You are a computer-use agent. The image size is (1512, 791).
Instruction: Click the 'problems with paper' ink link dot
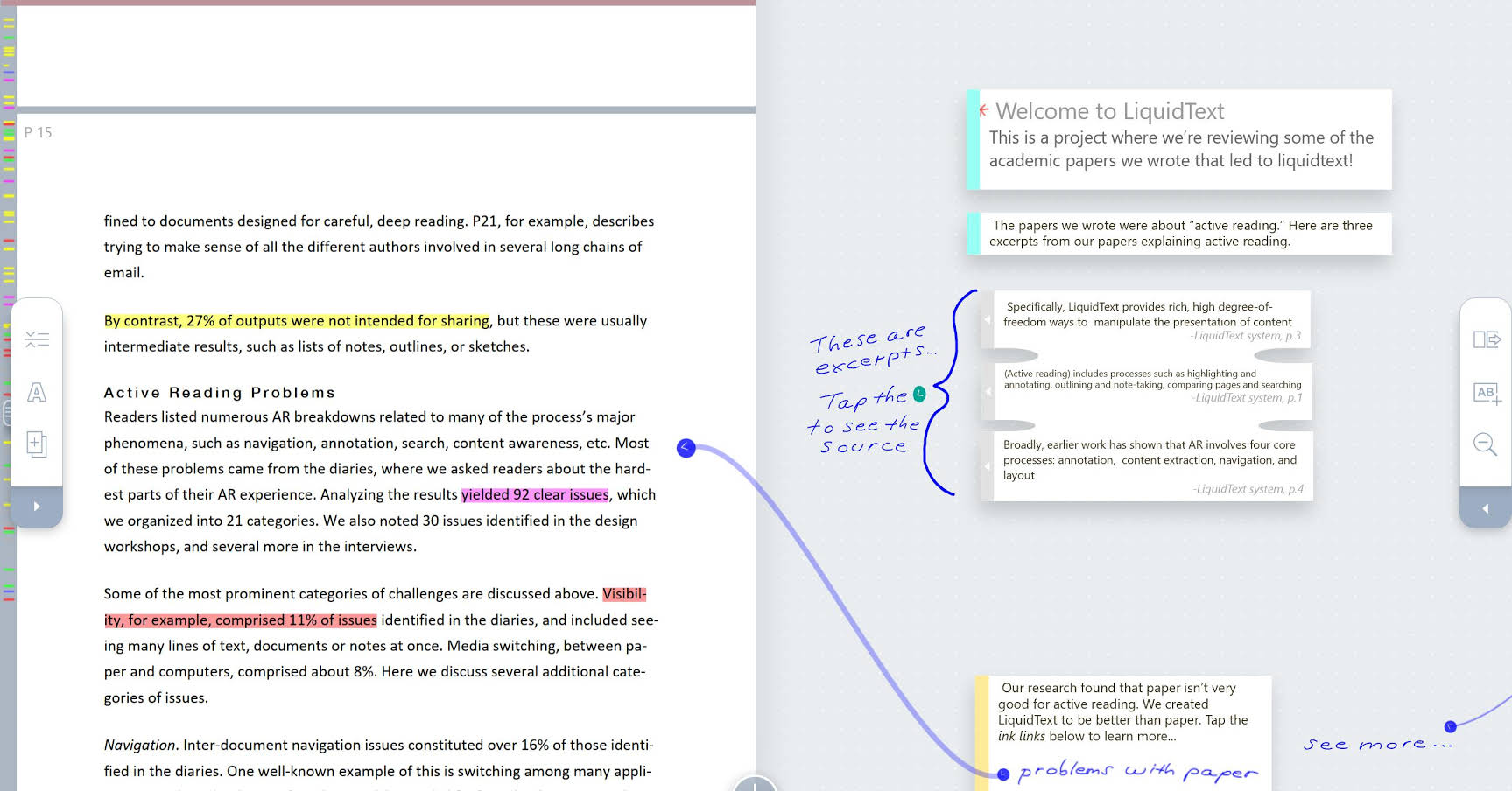(x=1003, y=774)
